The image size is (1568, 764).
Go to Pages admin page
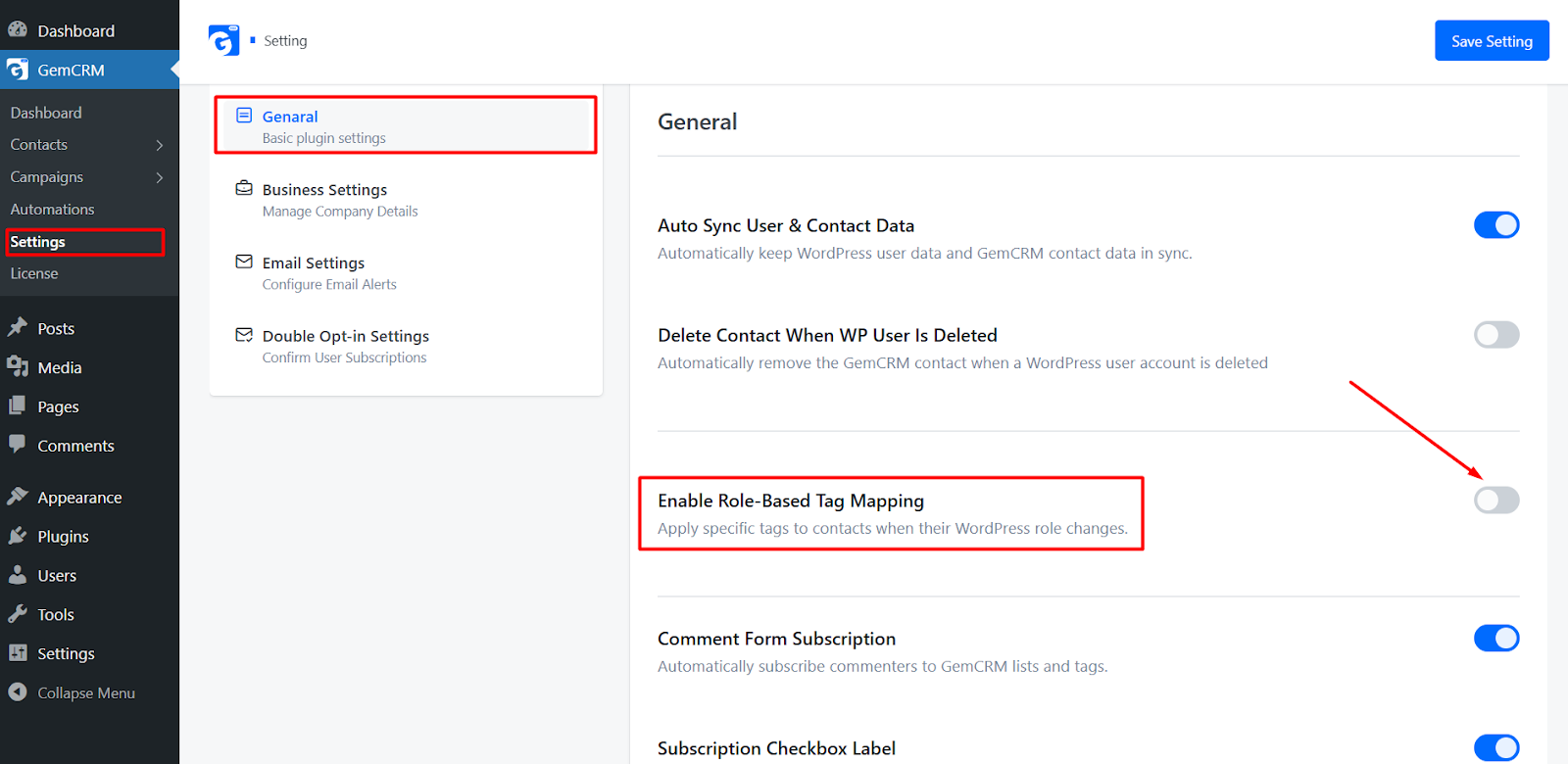pyautogui.click(x=58, y=406)
